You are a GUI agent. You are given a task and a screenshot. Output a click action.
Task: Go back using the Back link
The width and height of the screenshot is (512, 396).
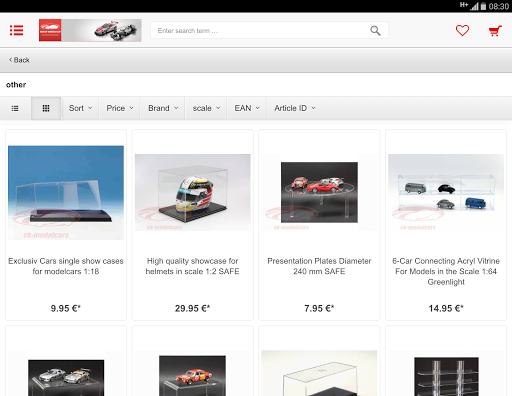[19, 60]
